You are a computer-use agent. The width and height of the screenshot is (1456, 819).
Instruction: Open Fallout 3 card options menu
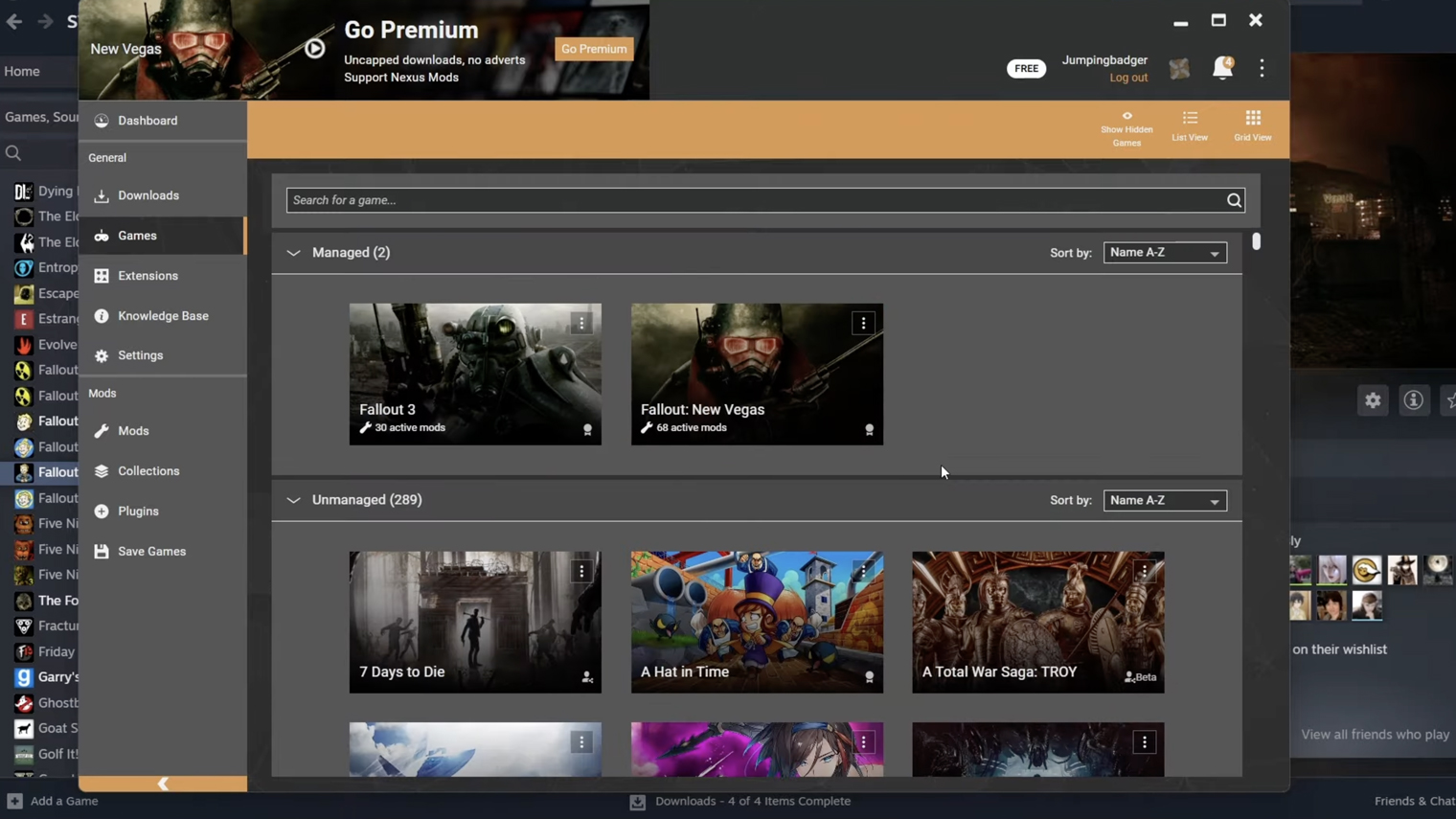(581, 324)
